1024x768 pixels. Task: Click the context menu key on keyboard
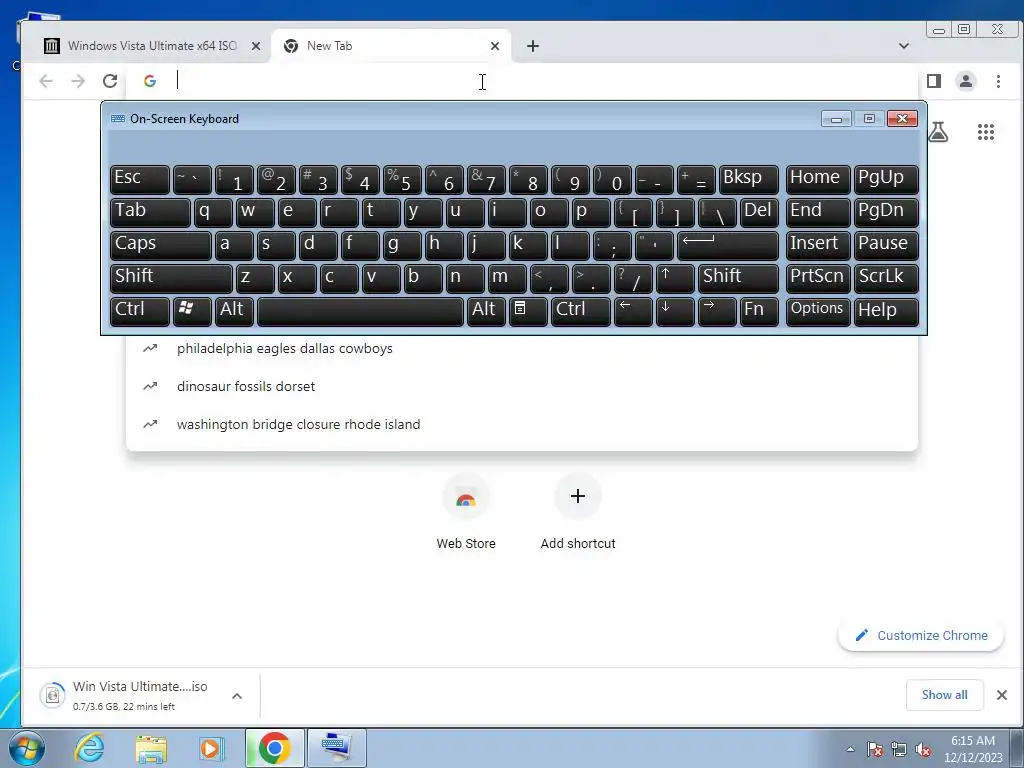[x=528, y=311]
